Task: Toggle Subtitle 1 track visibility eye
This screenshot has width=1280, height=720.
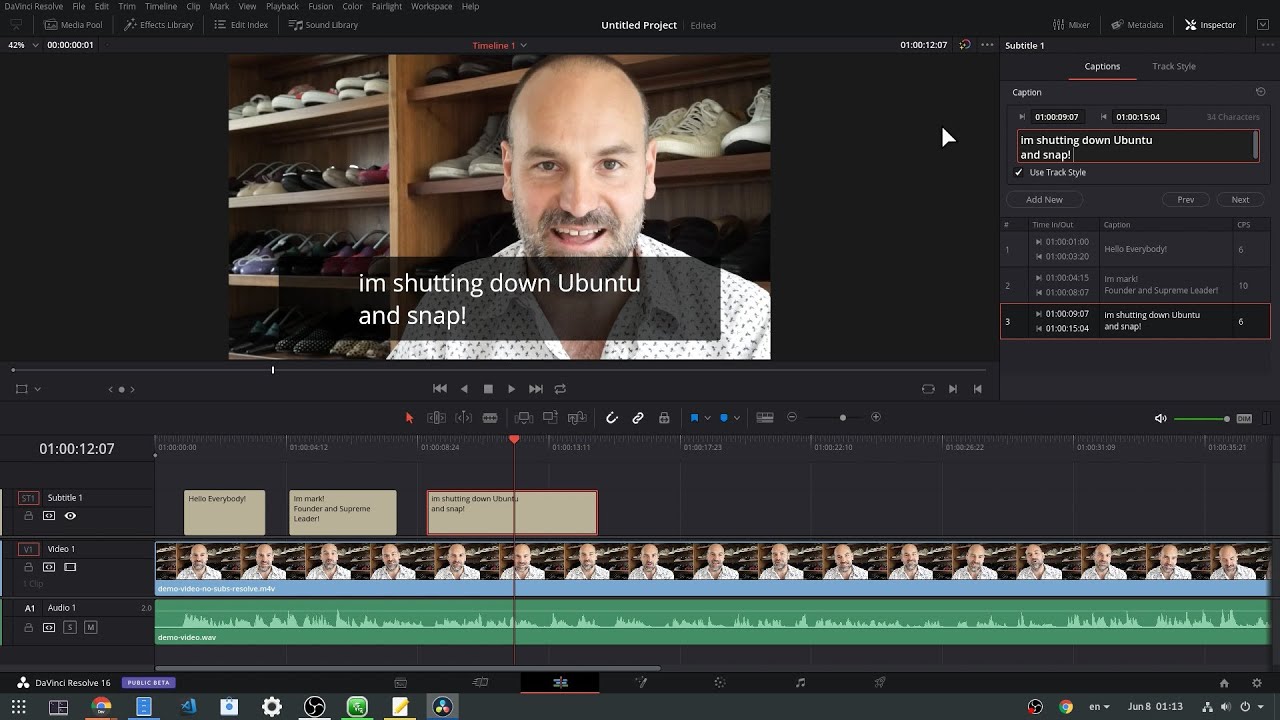Action: [x=70, y=516]
